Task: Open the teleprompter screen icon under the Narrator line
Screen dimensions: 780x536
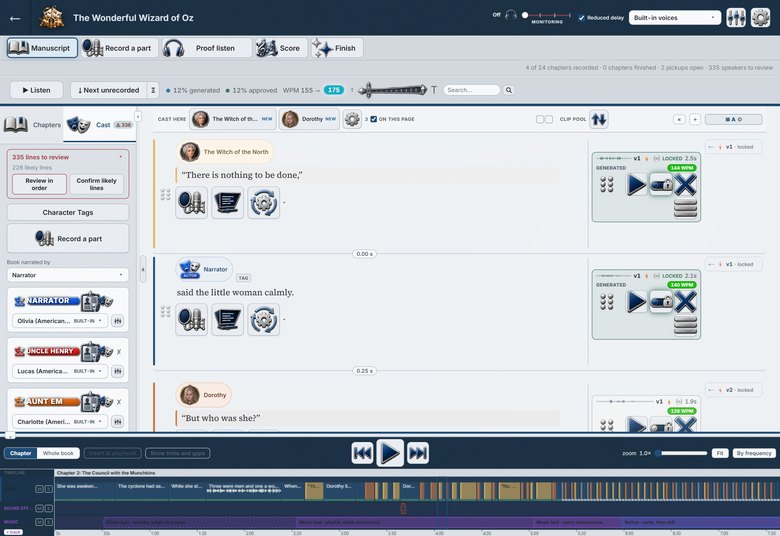Action: [x=227, y=320]
